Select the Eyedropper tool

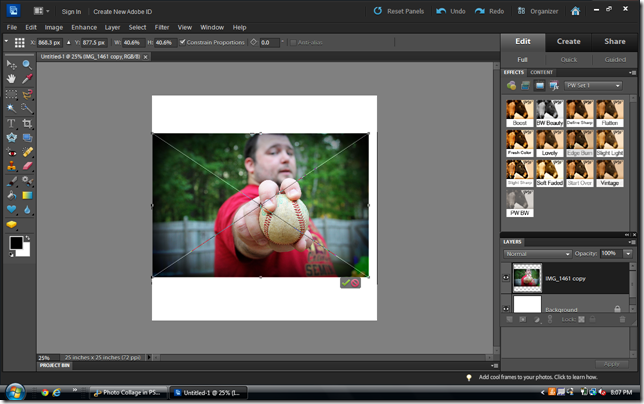pos(28,78)
